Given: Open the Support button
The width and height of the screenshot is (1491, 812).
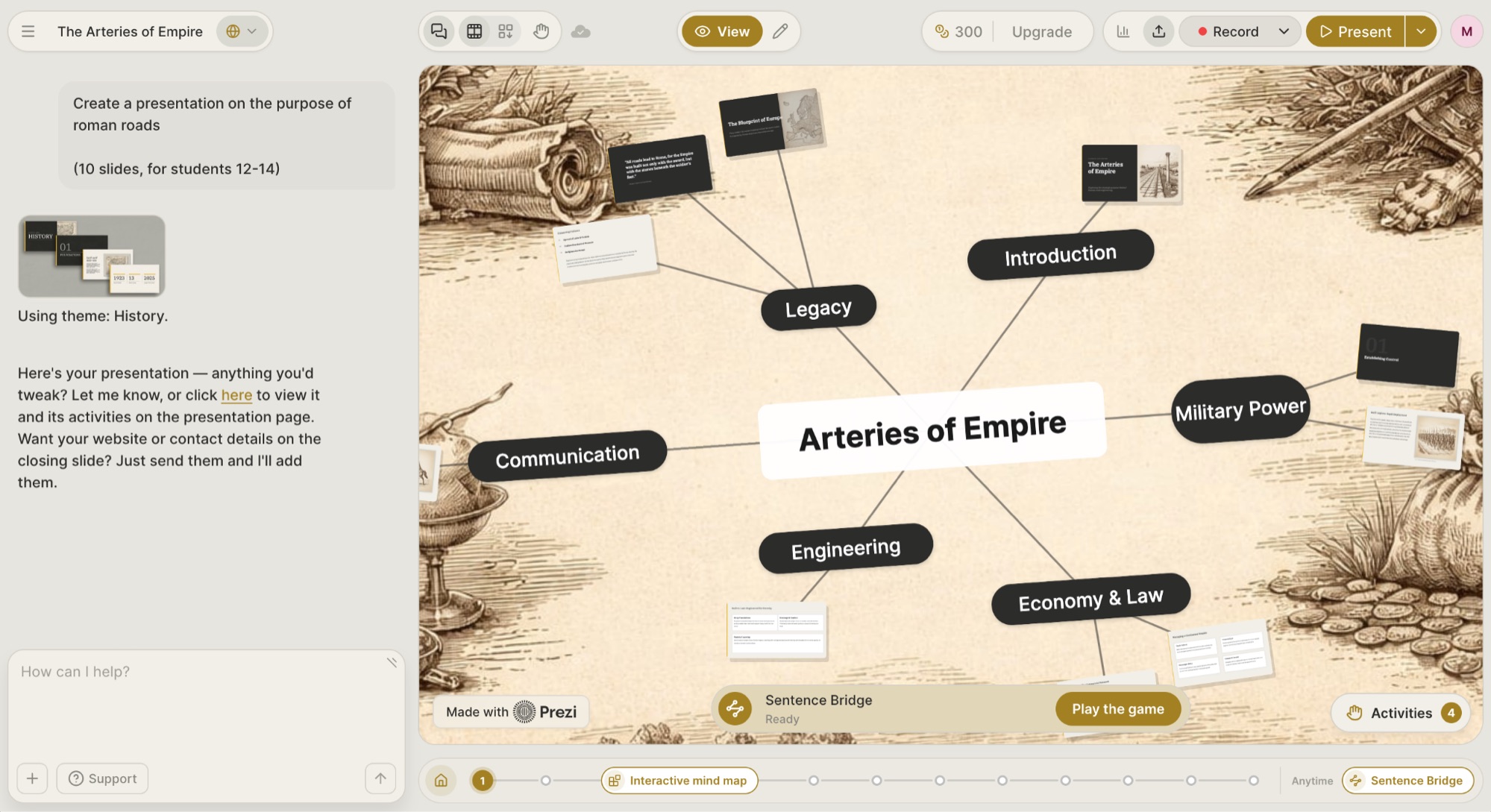Looking at the screenshot, I should pyautogui.click(x=102, y=778).
